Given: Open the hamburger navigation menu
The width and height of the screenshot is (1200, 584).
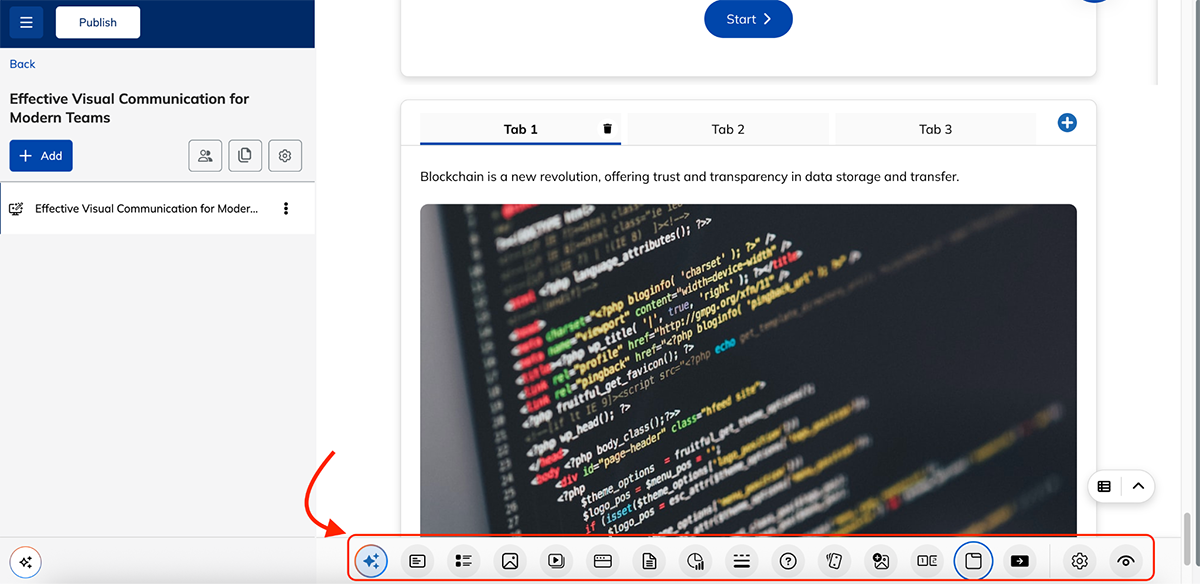Looking at the screenshot, I should [26, 21].
